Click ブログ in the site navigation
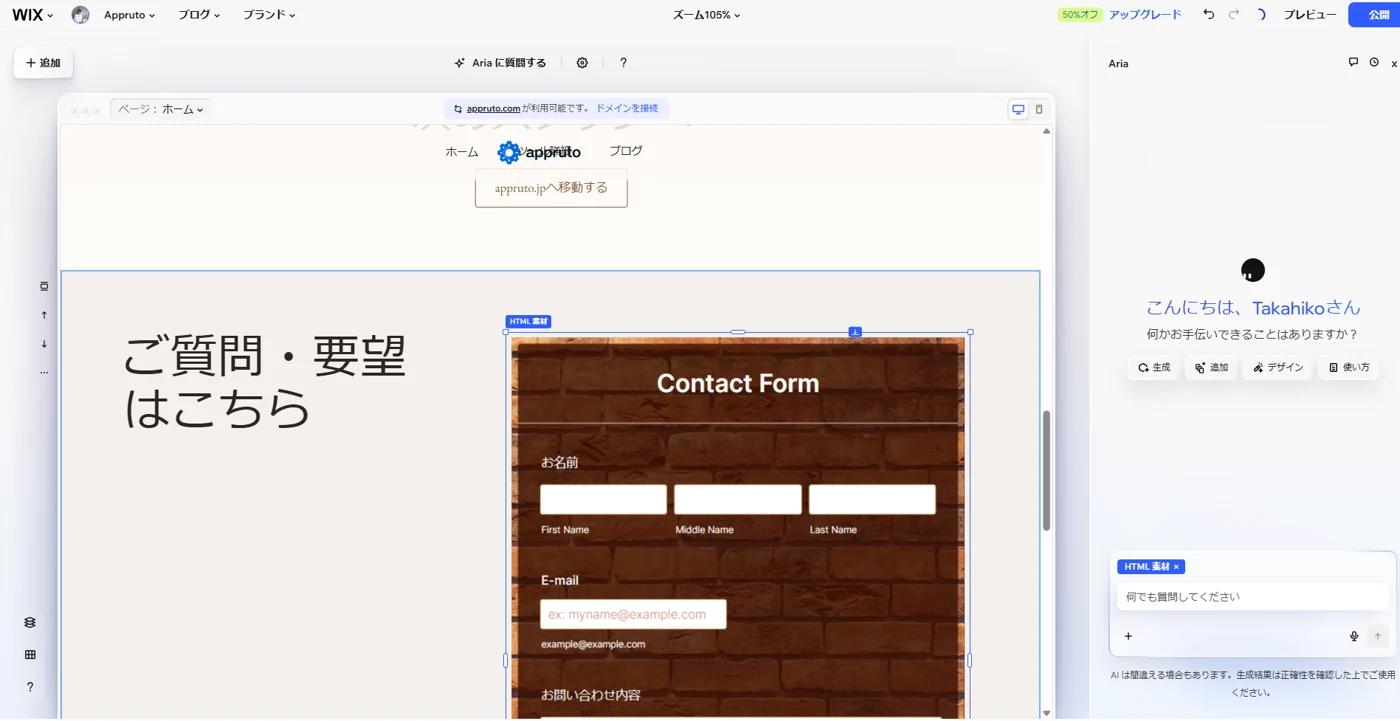This screenshot has height=721, width=1400. (x=626, y=151)
